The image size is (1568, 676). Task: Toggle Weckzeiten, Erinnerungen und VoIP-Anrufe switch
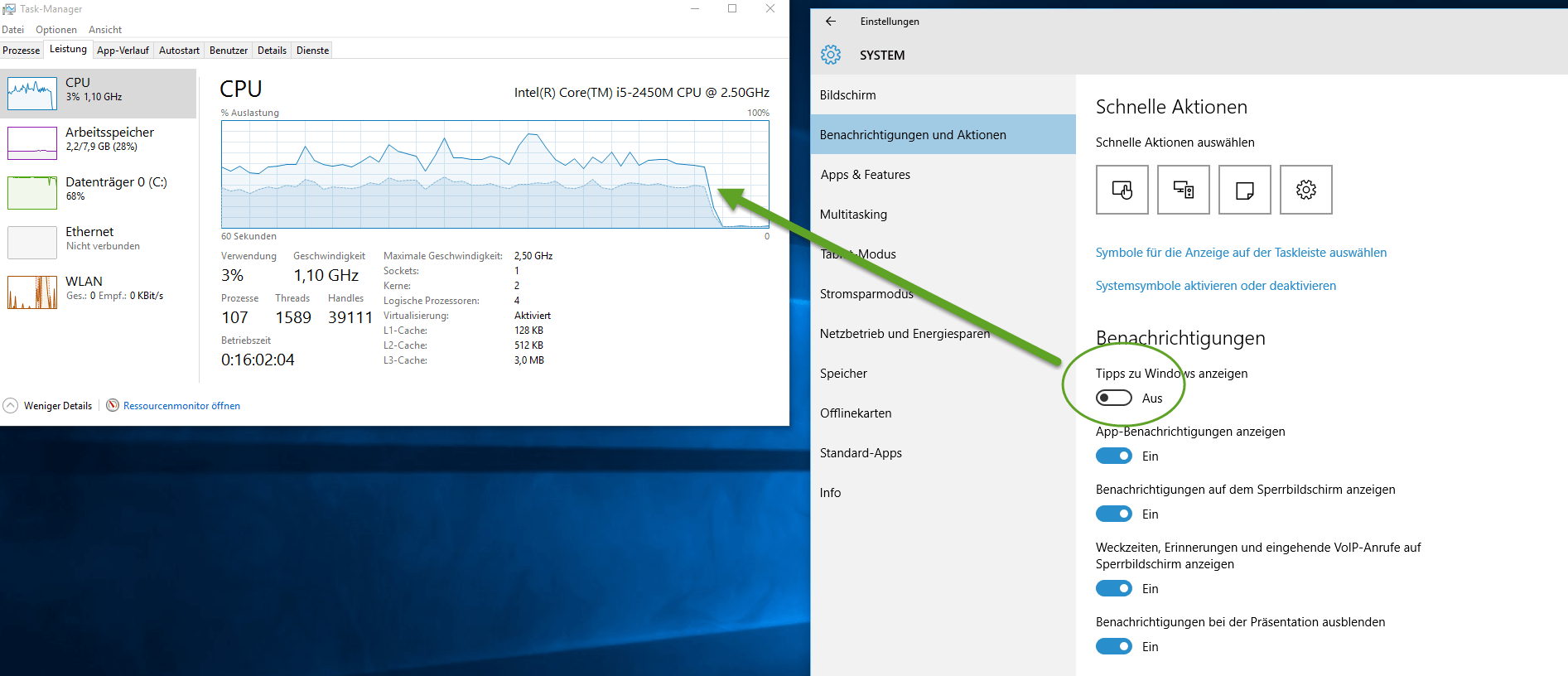pyautogui.click(x=1113, y=588)
